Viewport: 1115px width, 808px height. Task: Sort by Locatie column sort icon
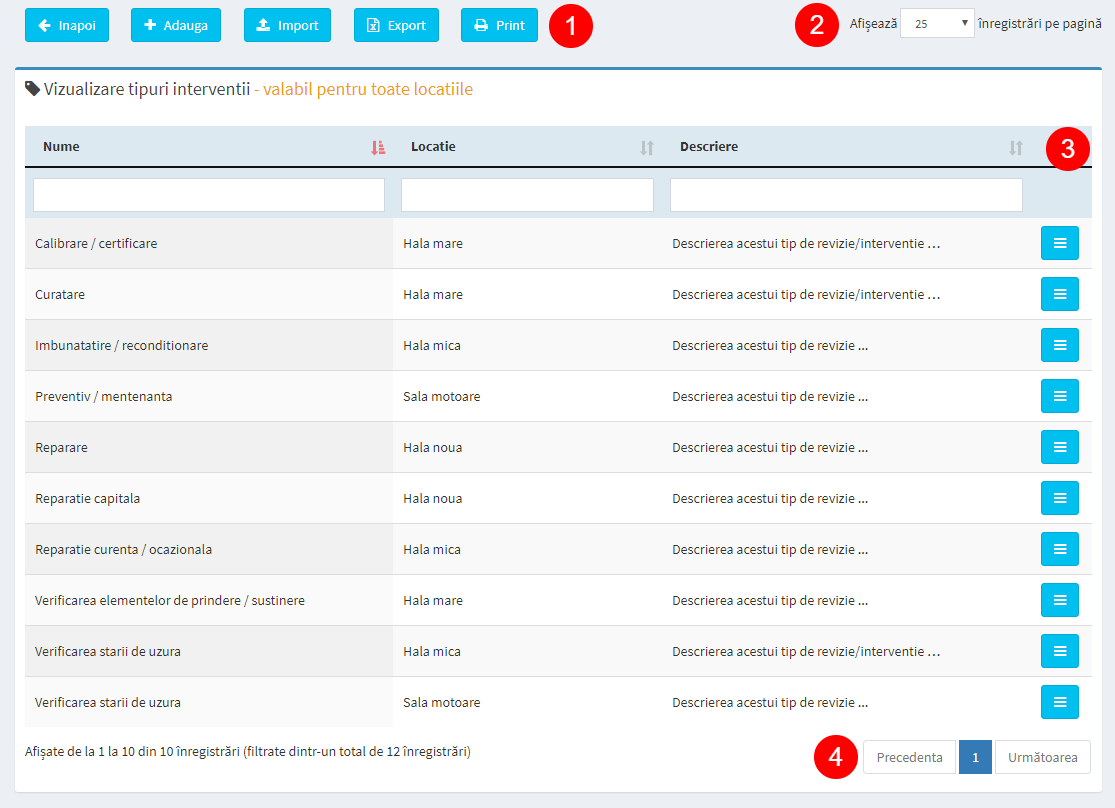pos(646,147)
